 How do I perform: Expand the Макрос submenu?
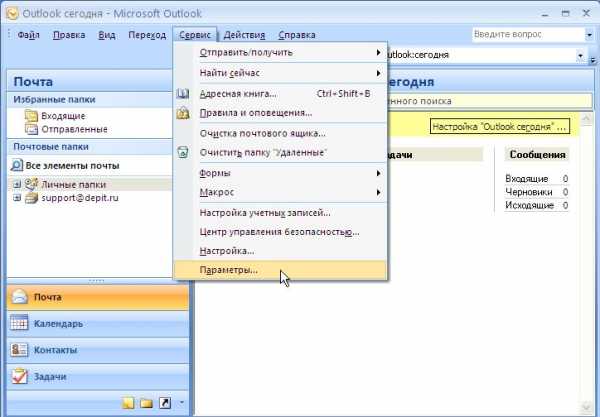click(x=280, y=192)
